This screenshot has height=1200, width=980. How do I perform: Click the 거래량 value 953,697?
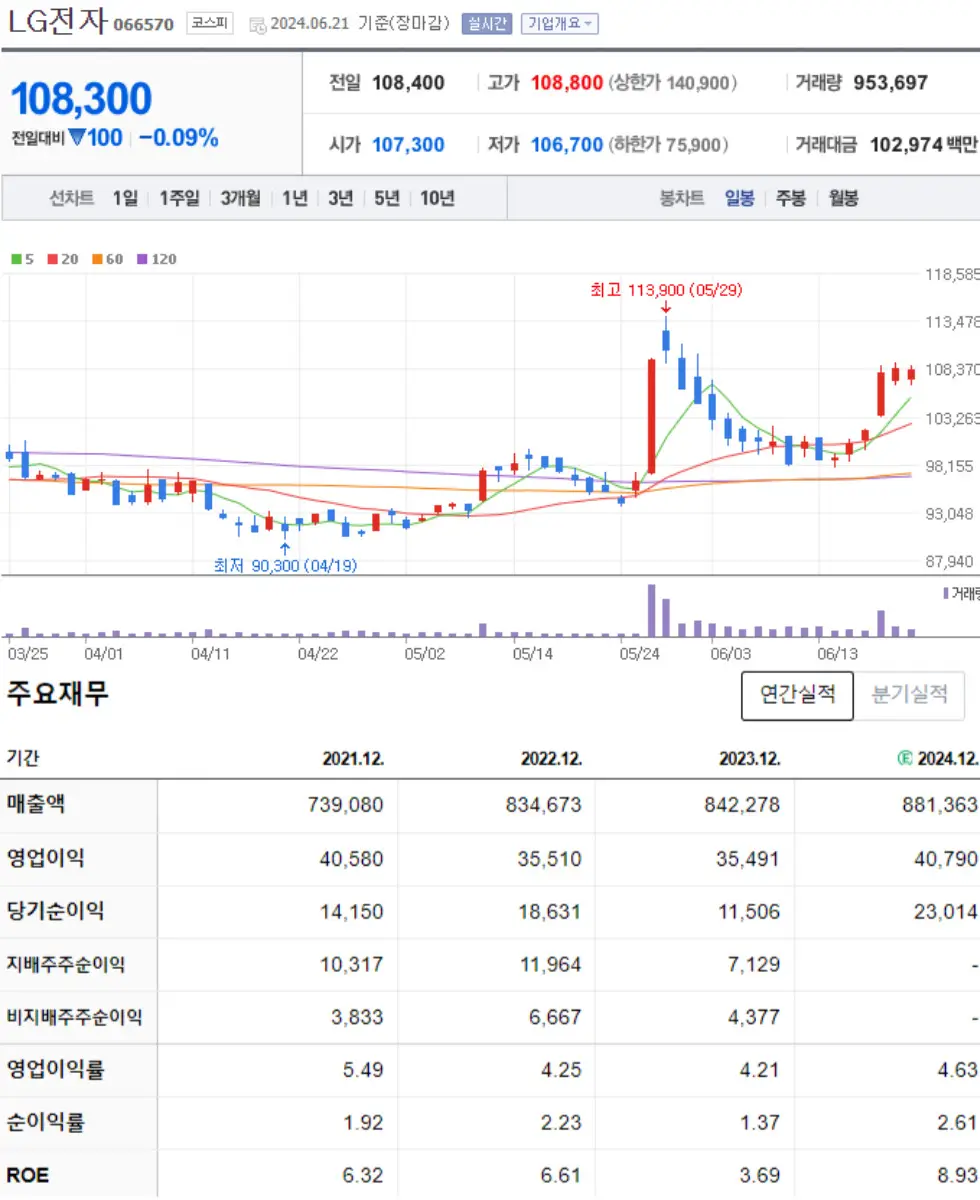point(891,83)
